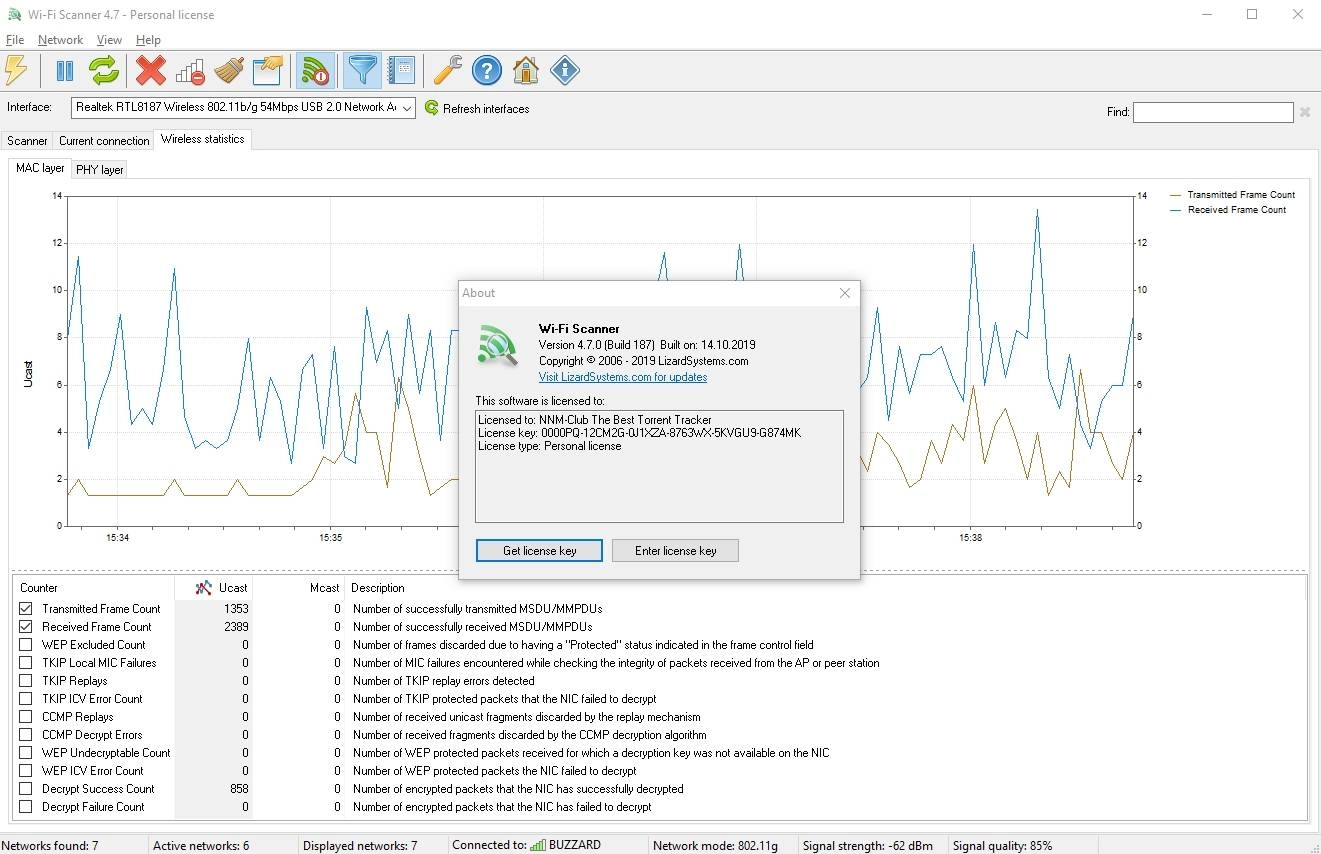Enable Decrypt Failure Count checkbox

coord(26,806)
